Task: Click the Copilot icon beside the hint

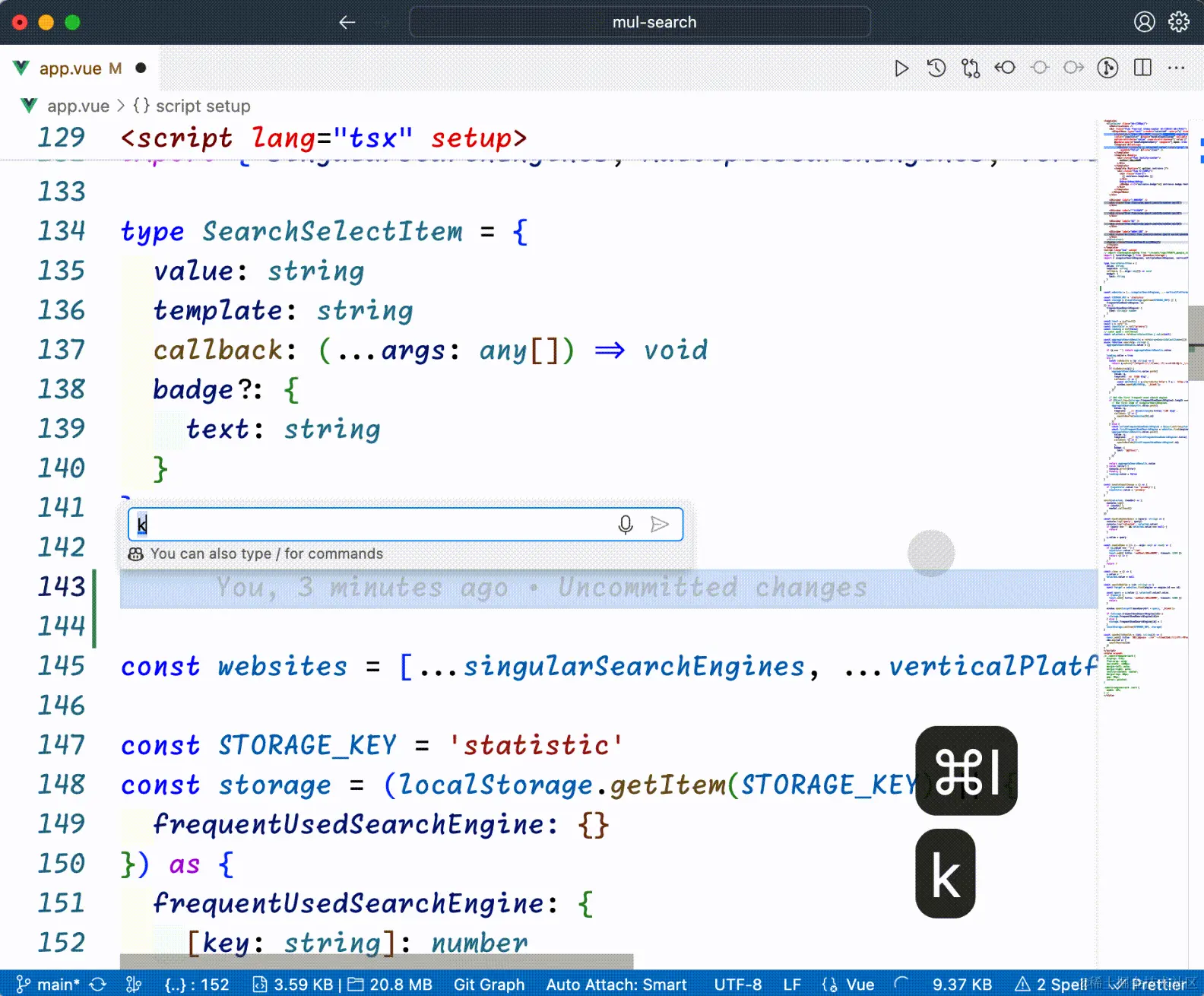Action: pyautogui.click(x=136, y=554)
